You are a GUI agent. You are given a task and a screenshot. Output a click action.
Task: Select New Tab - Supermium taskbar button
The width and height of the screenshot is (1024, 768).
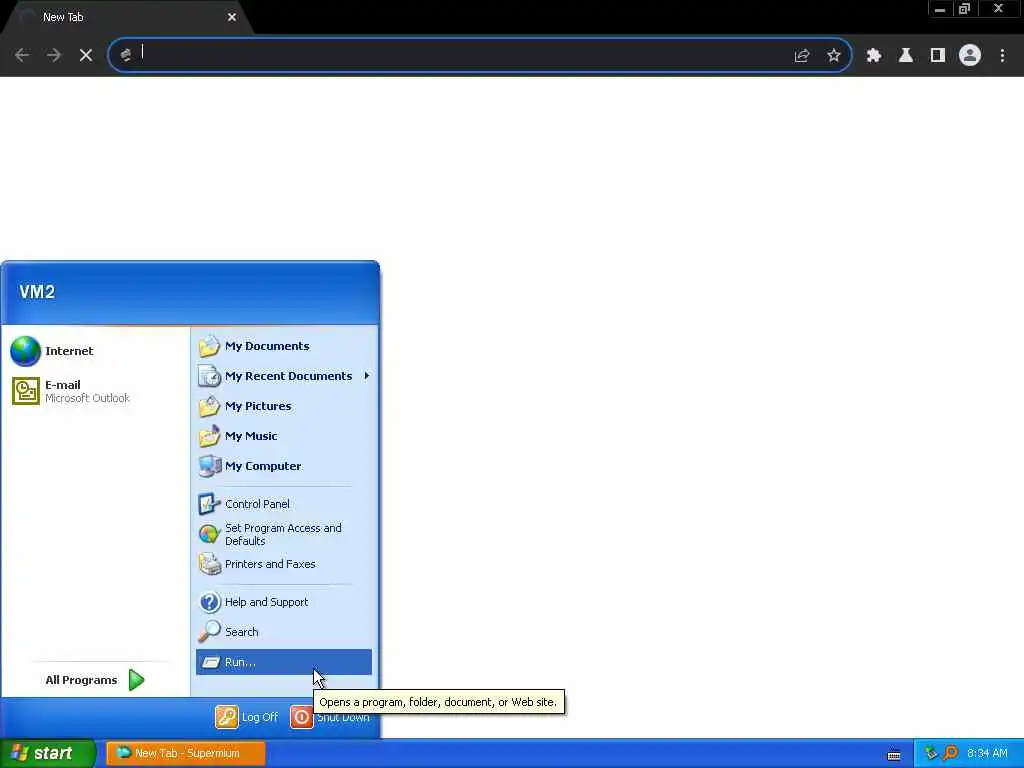(x=185, y=754)
